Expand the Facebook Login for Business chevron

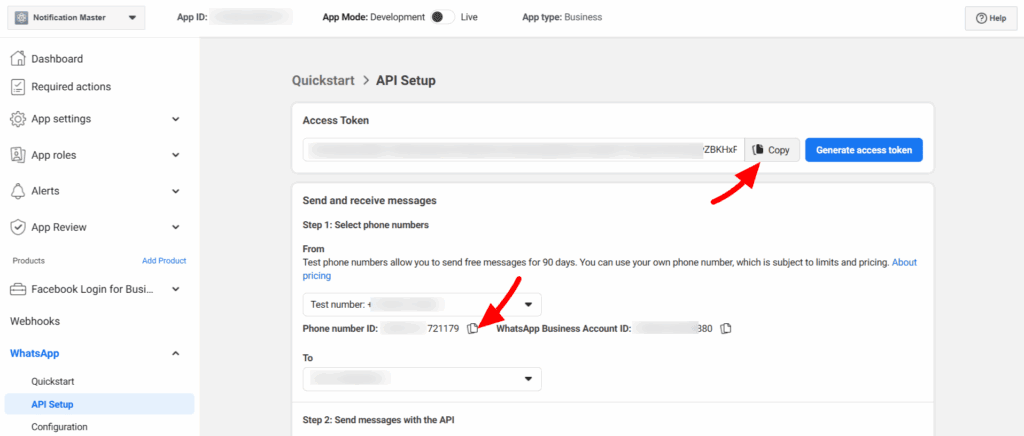[x=175, y=288]
